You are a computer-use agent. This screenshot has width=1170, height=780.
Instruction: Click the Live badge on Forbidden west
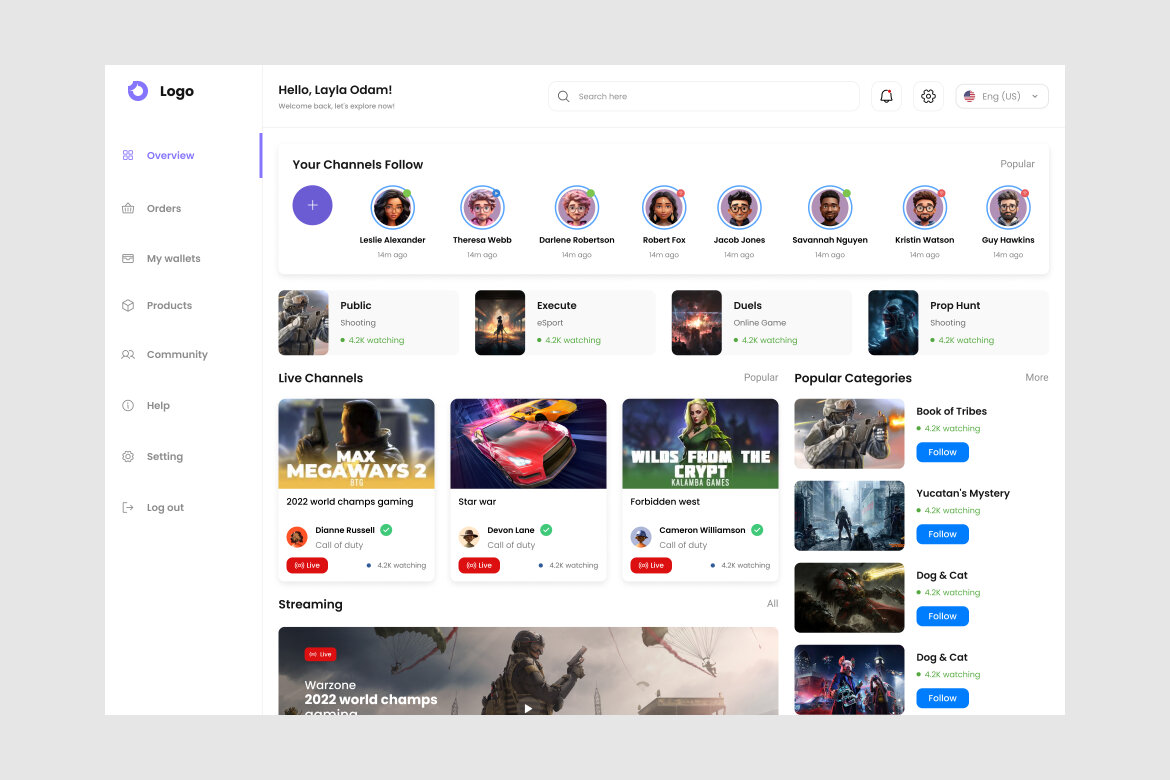[651, 566]
